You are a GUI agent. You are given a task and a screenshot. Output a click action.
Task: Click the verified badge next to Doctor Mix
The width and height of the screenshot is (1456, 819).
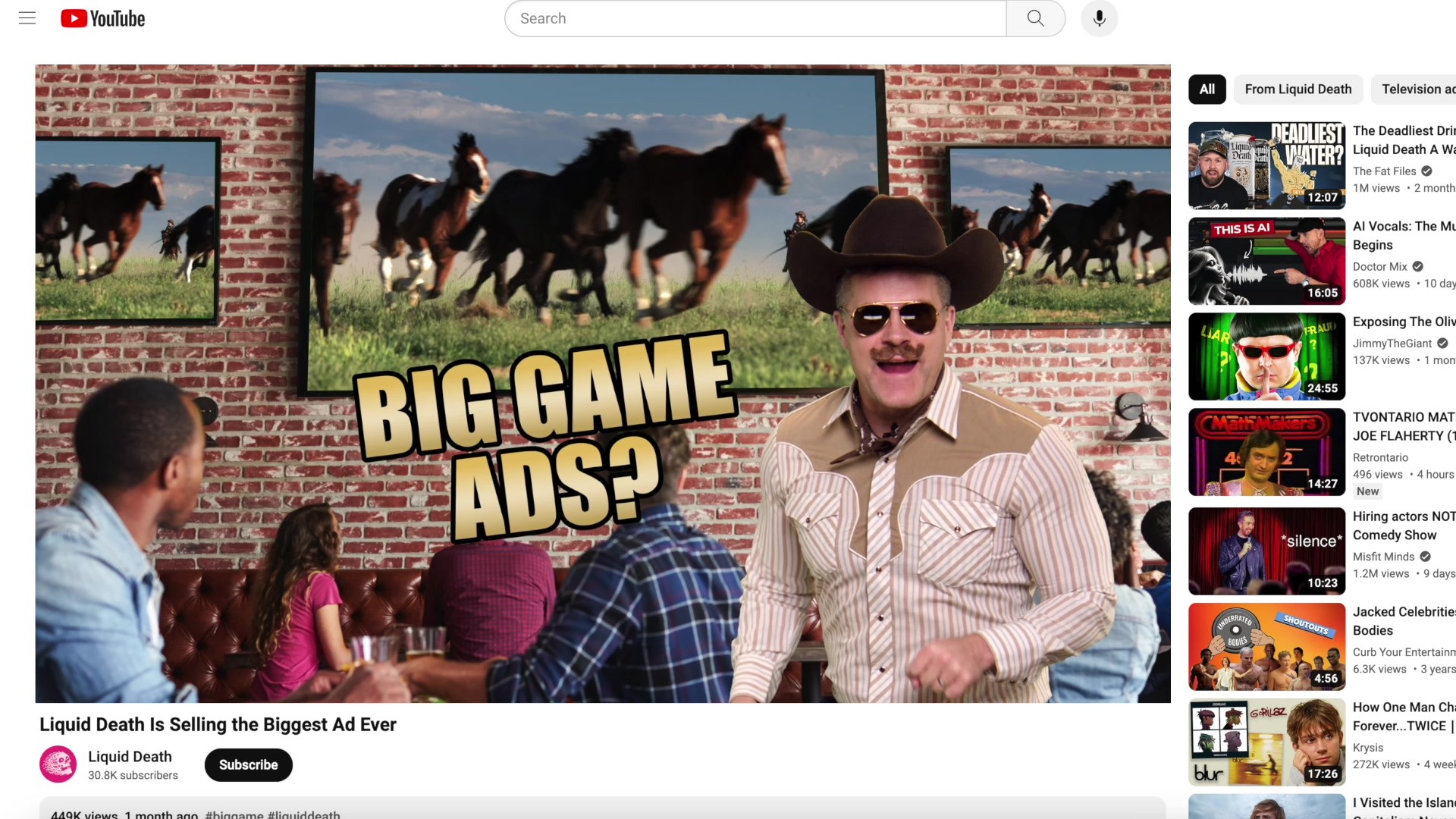tap(1417, 266)
